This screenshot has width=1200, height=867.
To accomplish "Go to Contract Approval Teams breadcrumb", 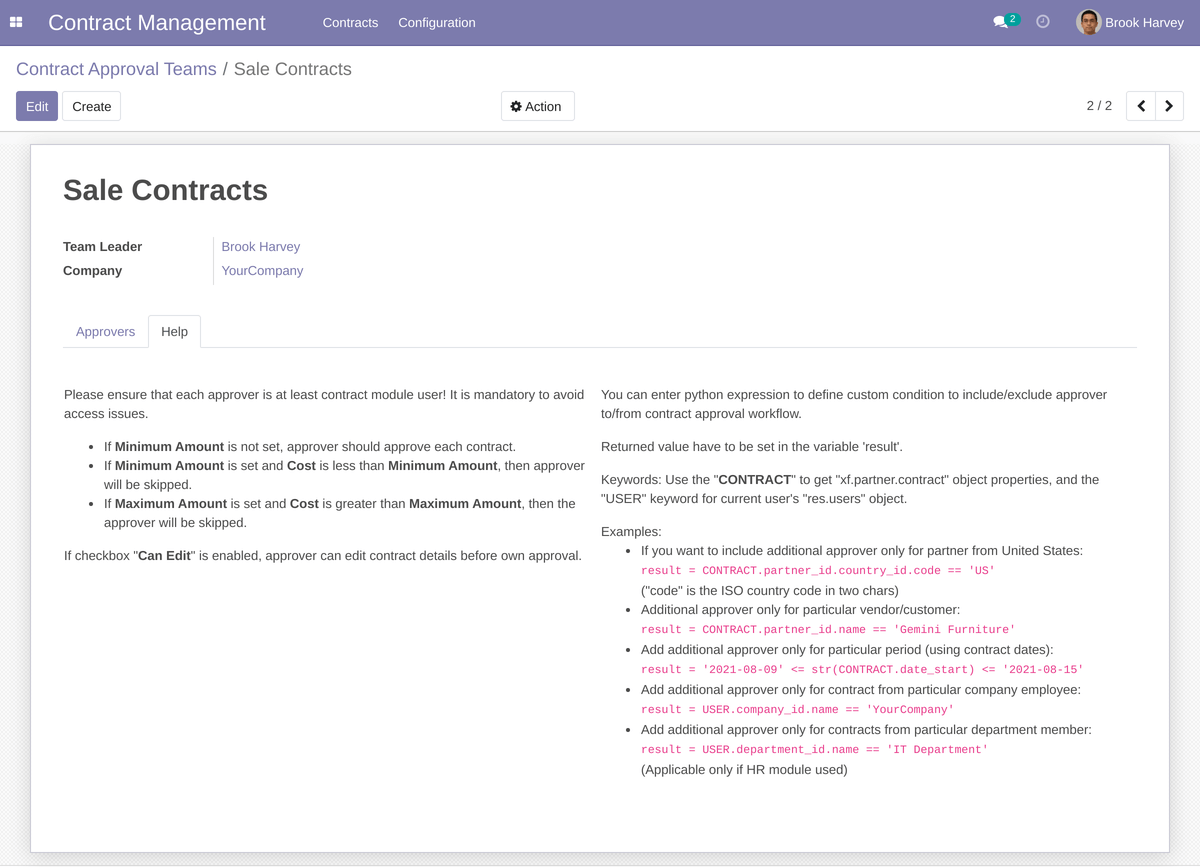I will [116, 69].
